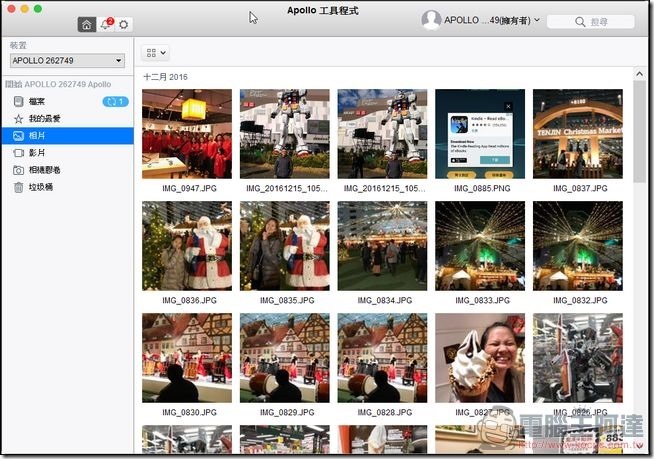The image size is (654, 459).
Task: Close the Apollo window with red button
Action: click(11, 9)
